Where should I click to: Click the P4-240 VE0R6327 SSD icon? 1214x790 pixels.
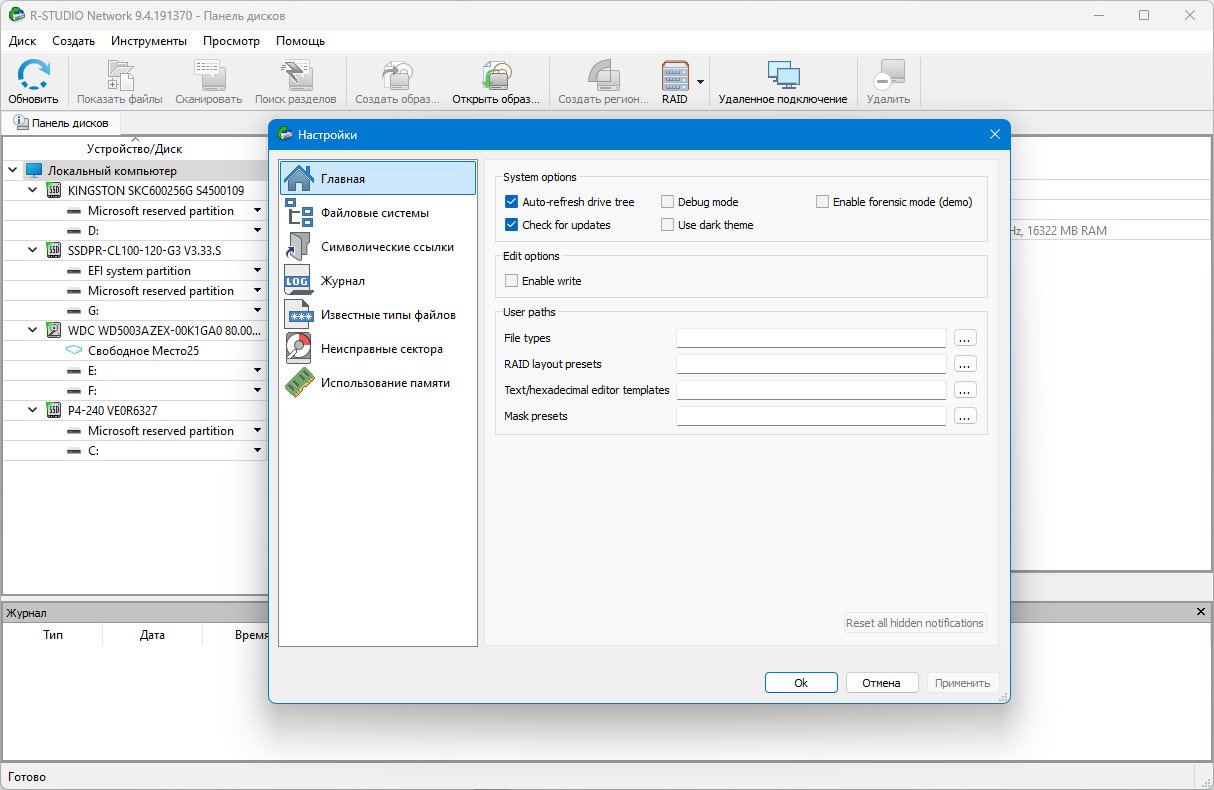click(x=54, y=410)
